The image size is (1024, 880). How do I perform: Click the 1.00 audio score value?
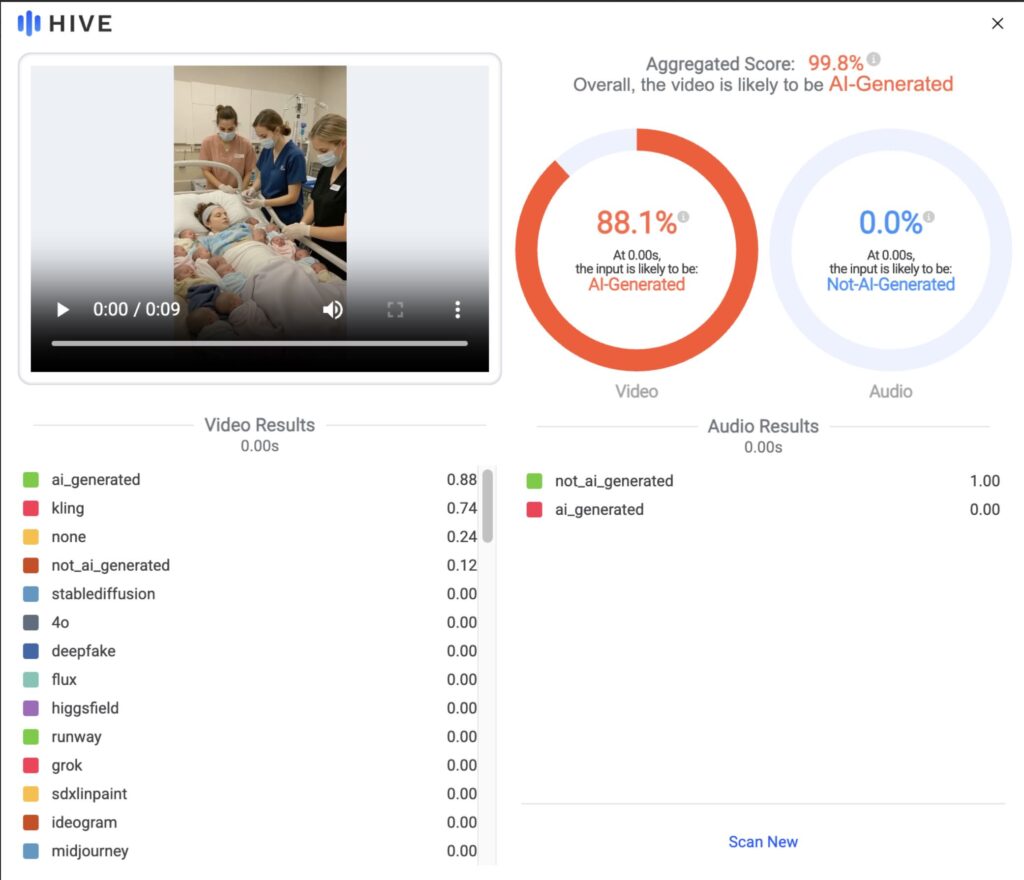[984, 481]
